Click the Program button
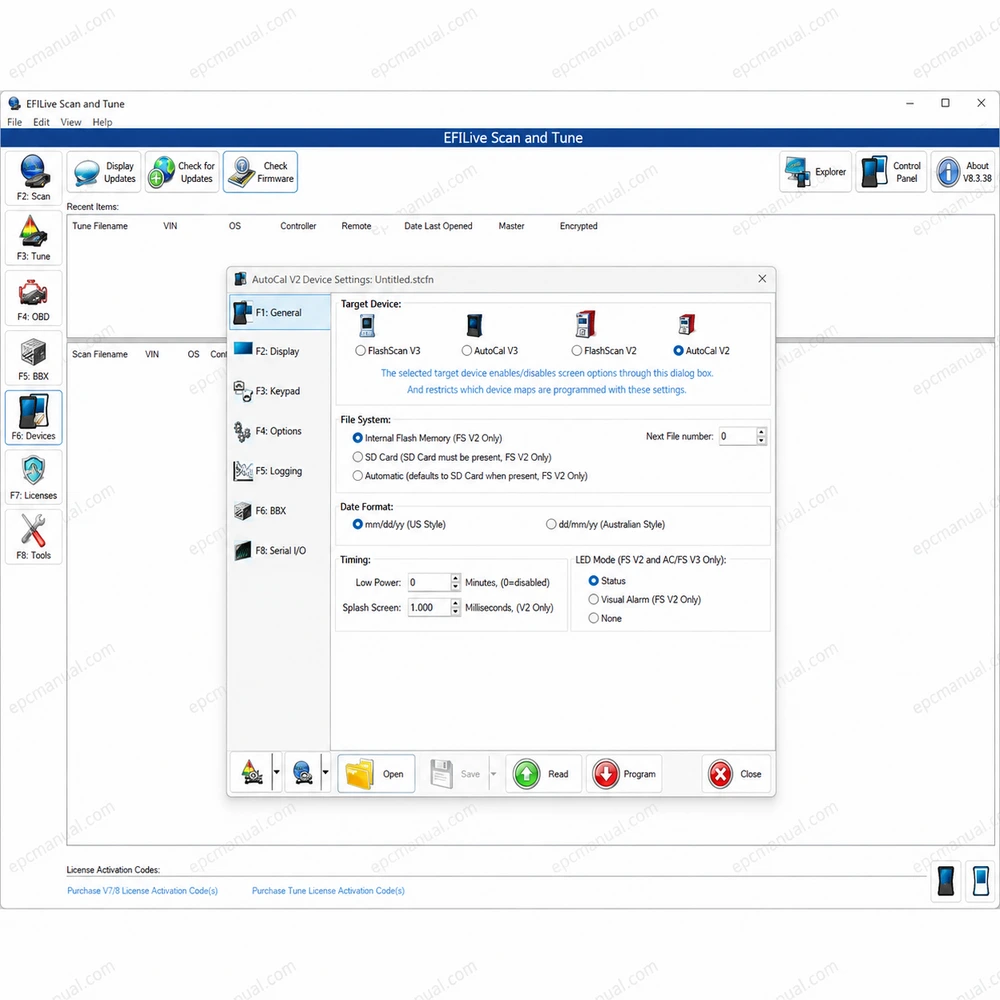The width and height of the screenshot is (1000, 1000). tap(624, 774)
